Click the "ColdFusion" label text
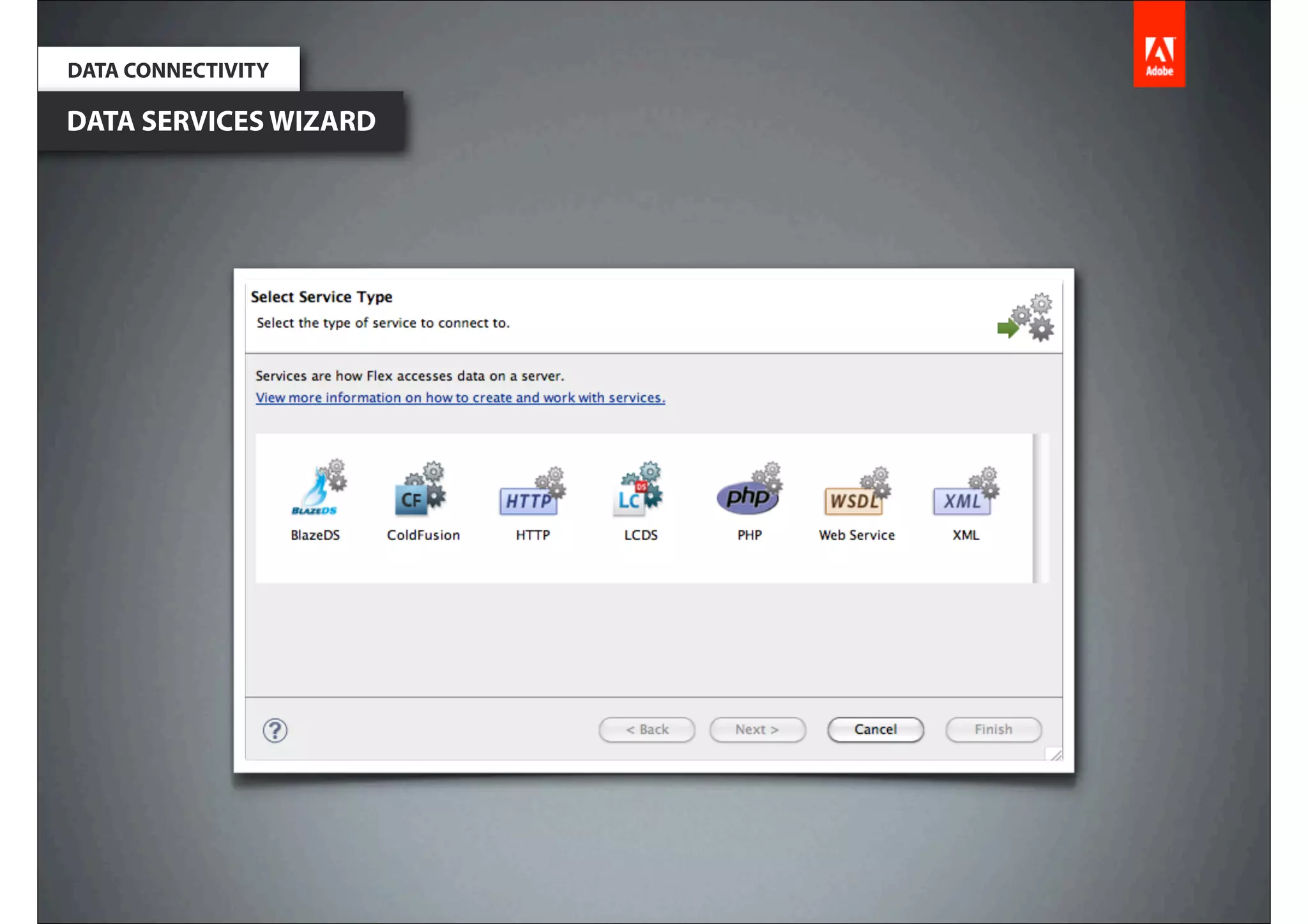The image size is (1308, 924). (423, 535)
